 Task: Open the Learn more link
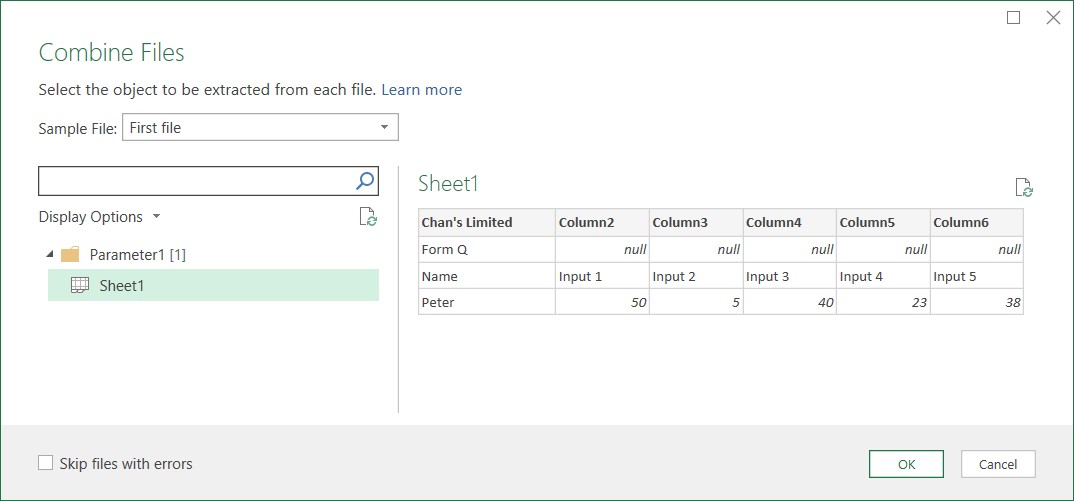click(421, 90)
